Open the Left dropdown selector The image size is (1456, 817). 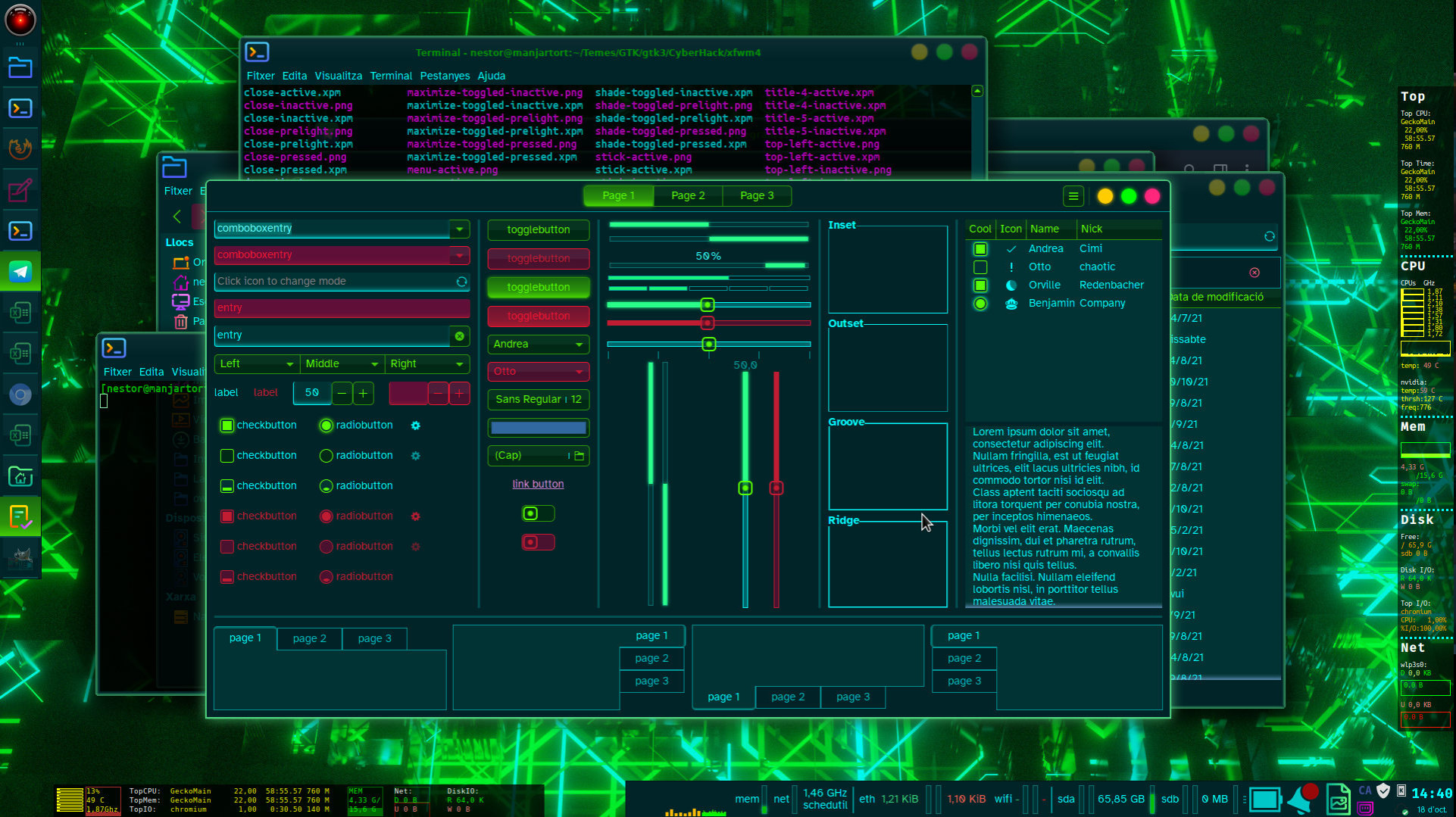tap(256, 364)
